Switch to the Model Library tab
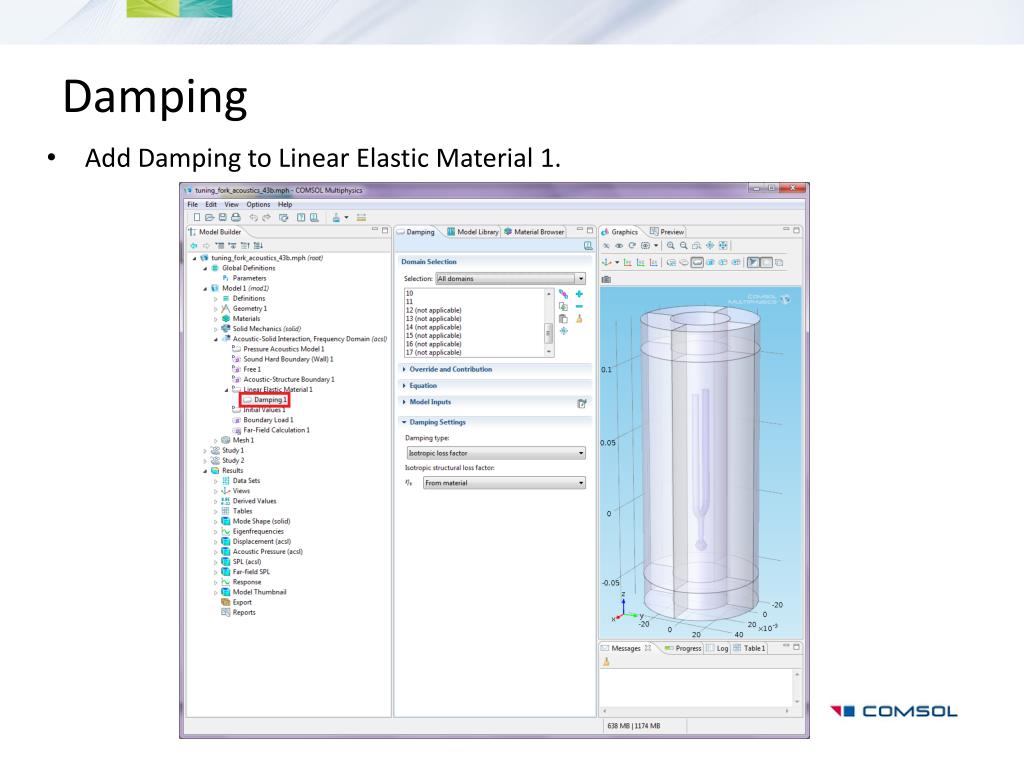Screen dimensions: 1024x768 click(473, 232)
